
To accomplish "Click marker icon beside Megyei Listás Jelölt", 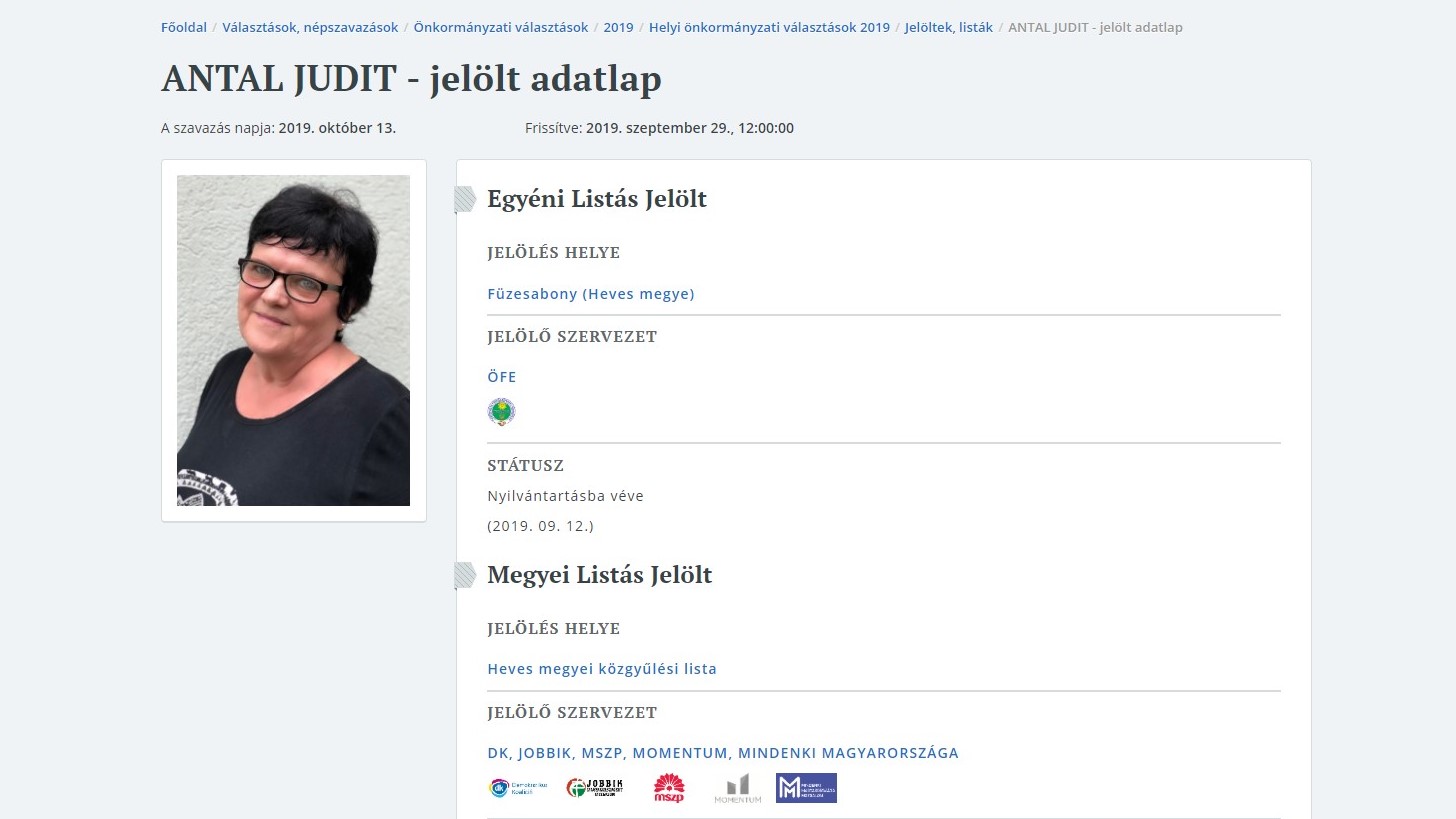I will click(x=465, y=576).
